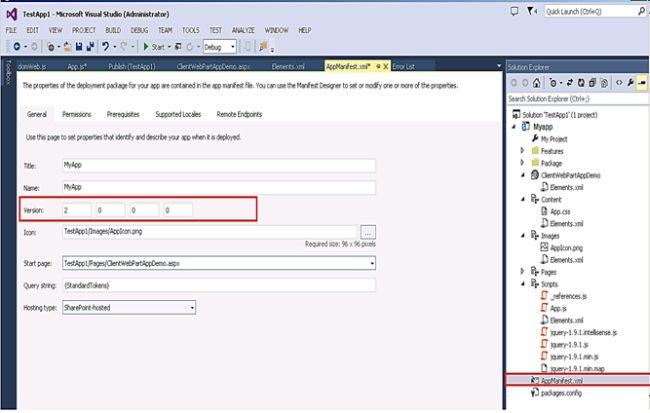Start debugging with the green Start button
Screen dimensions: 650x413
tap(153, 47)
